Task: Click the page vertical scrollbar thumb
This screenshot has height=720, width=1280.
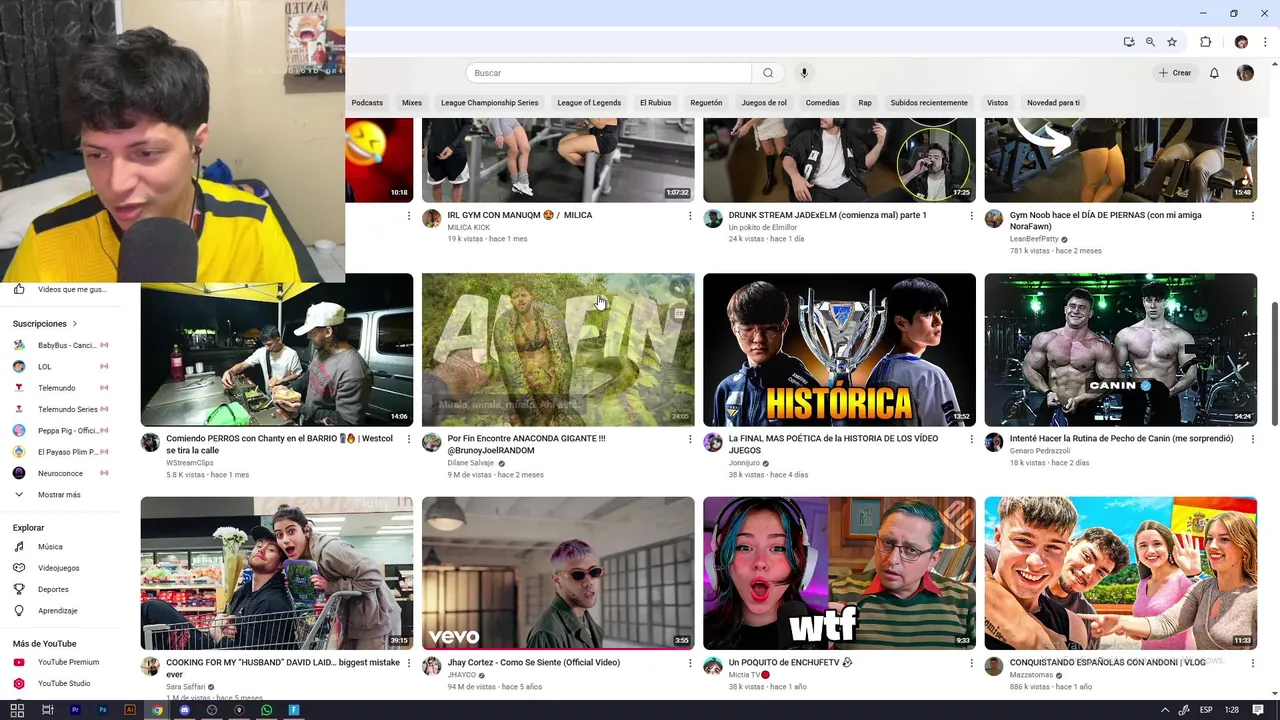Action: coord(1274,362)
